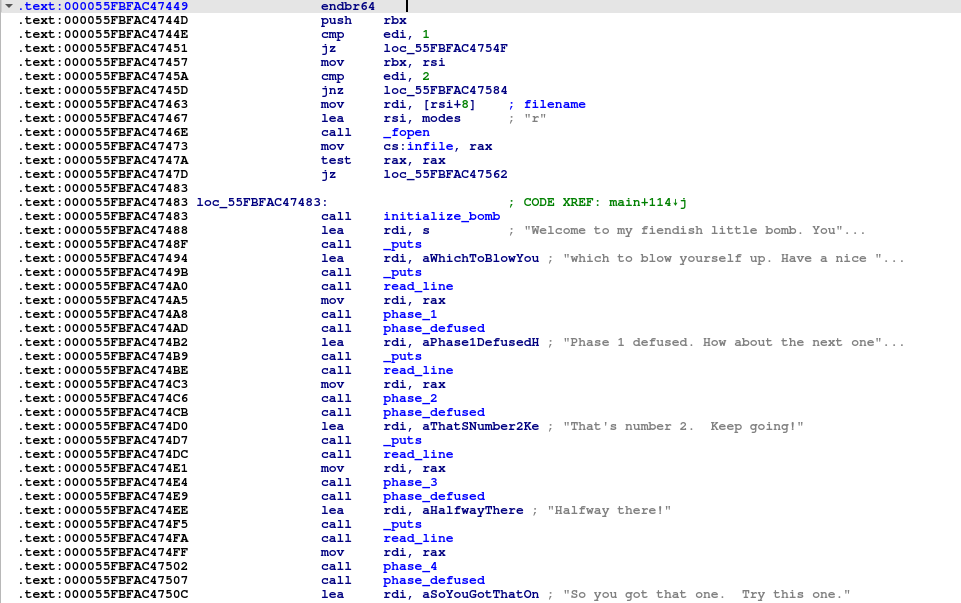Screen dimensions: 961x603
Task: Click address .text:000055FBFAC4746E
Action: [103, 132]
